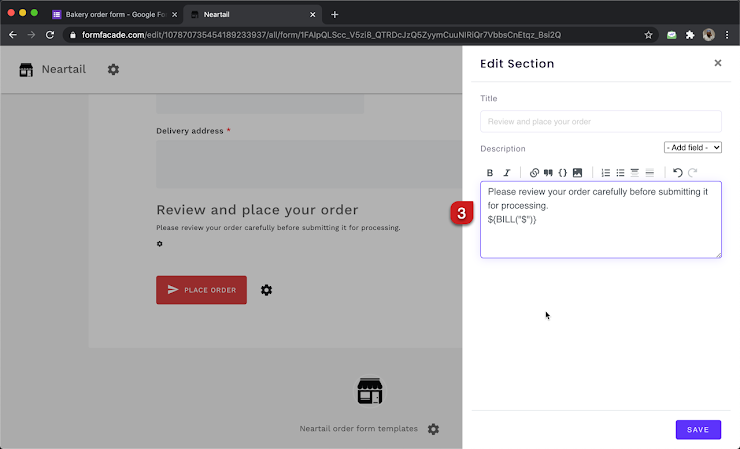Image resolution: width=740 pixels, height=449 pixels.
Task: Open gear next to order form templates
Action: (x=433, y=429)
